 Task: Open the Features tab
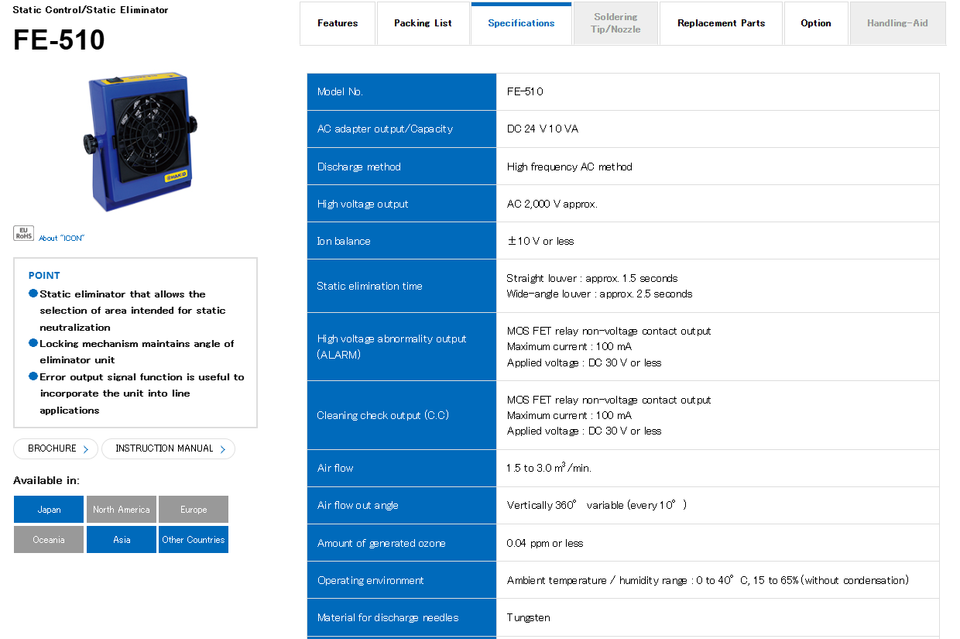click(x=337, y=23)
